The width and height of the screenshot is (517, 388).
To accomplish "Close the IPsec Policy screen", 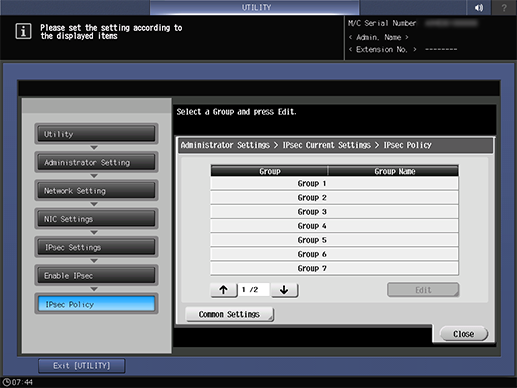I will [x=464, y=334].
